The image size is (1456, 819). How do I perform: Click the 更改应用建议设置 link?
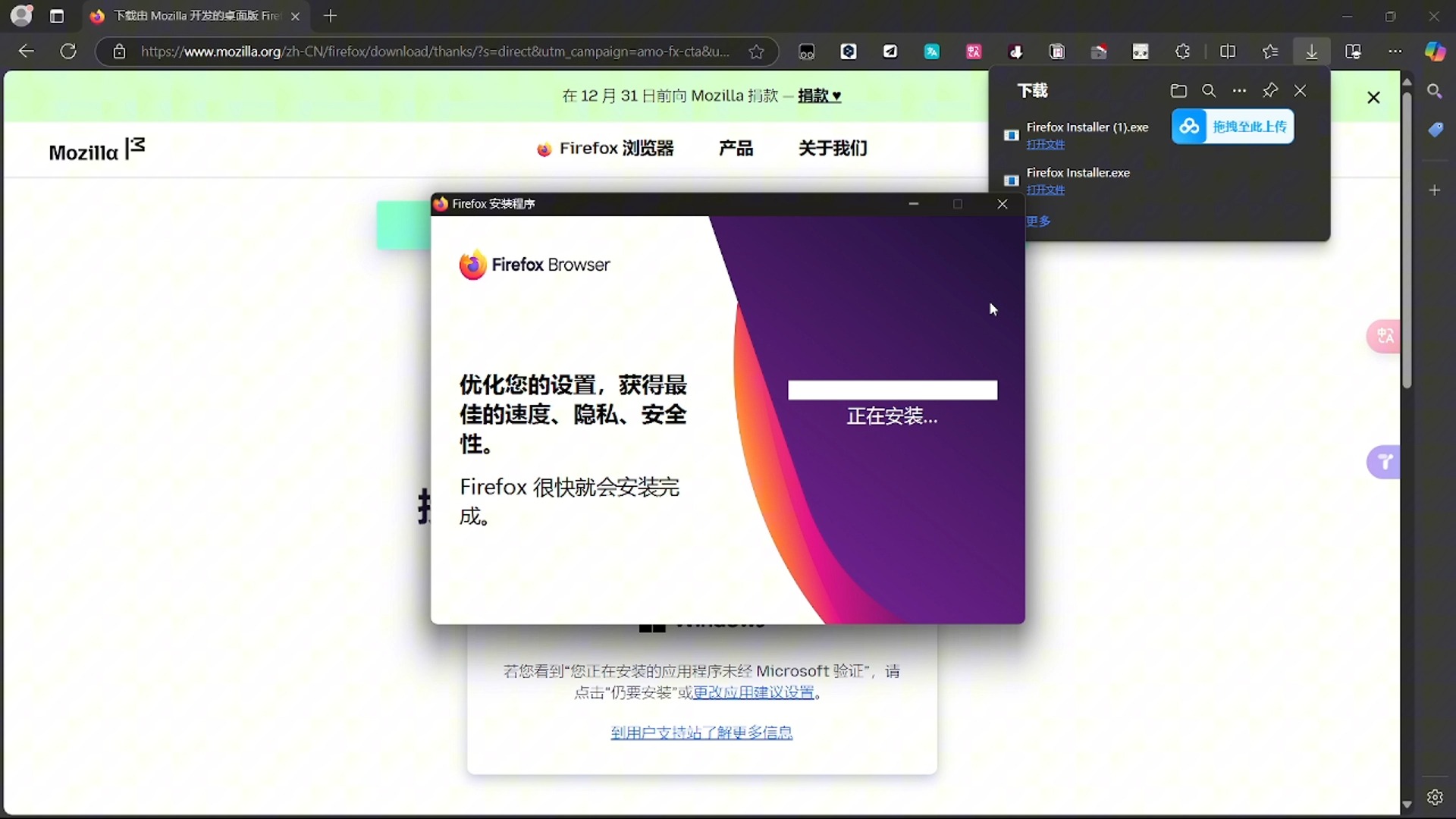point(753,692)
